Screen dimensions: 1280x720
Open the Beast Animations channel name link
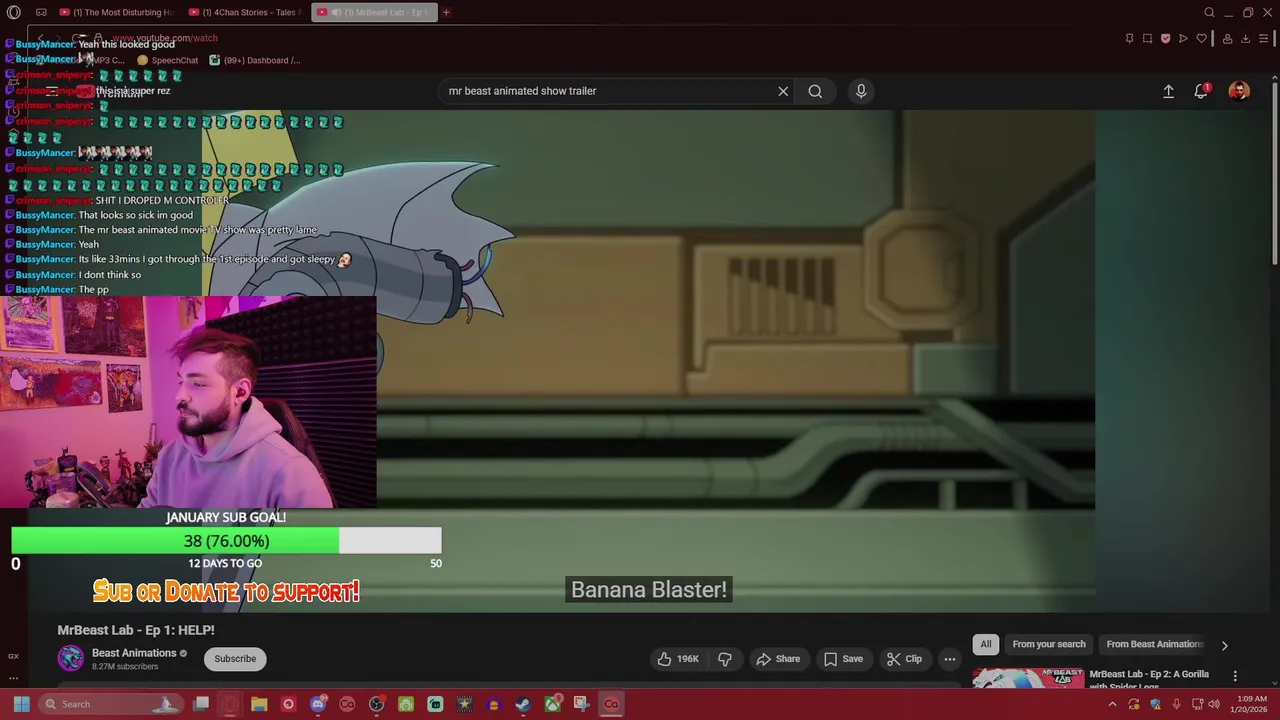(x=134, y=653)
